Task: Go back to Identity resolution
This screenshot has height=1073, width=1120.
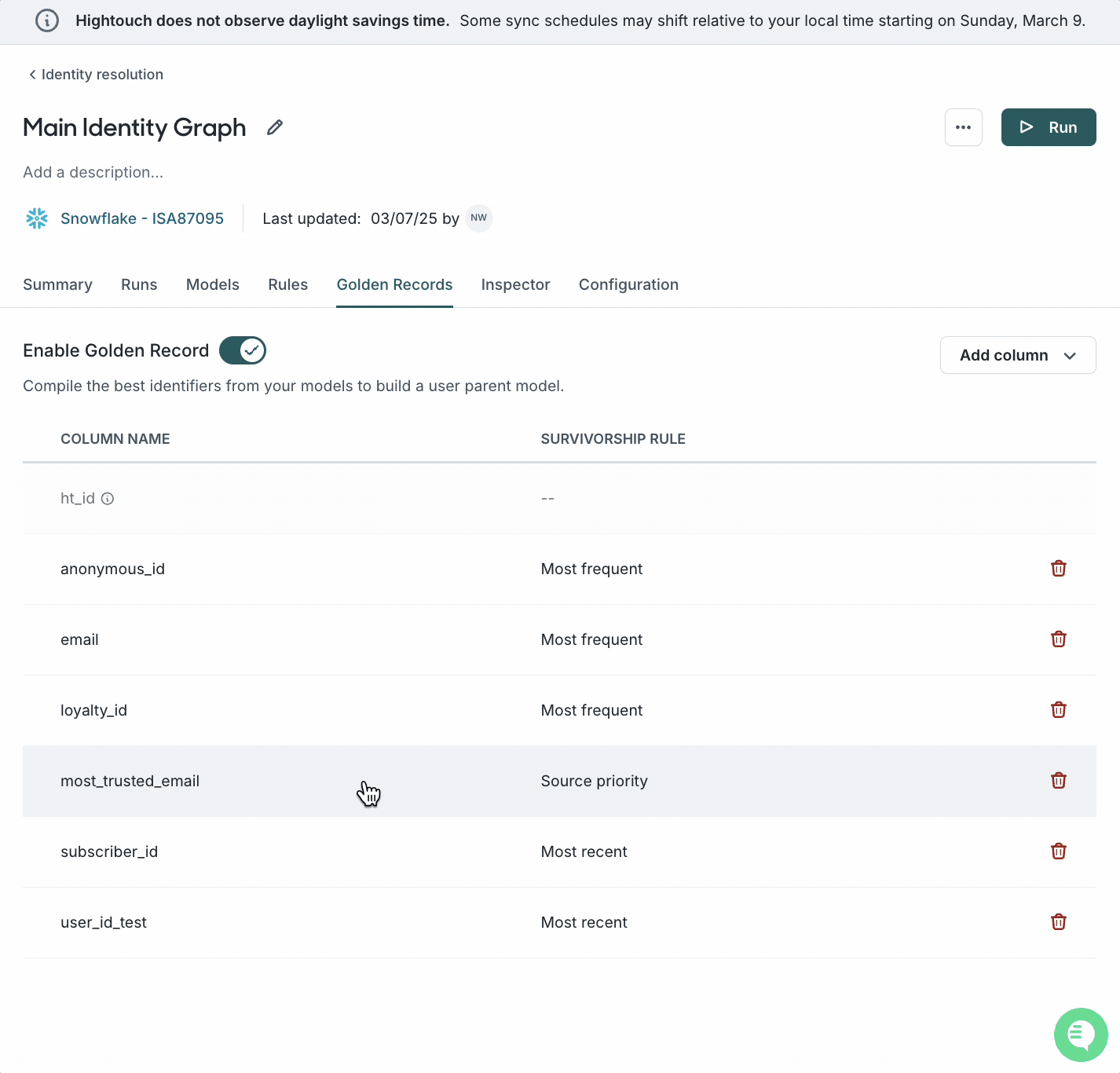Action: pyautogui.click(x=96, y=75)
